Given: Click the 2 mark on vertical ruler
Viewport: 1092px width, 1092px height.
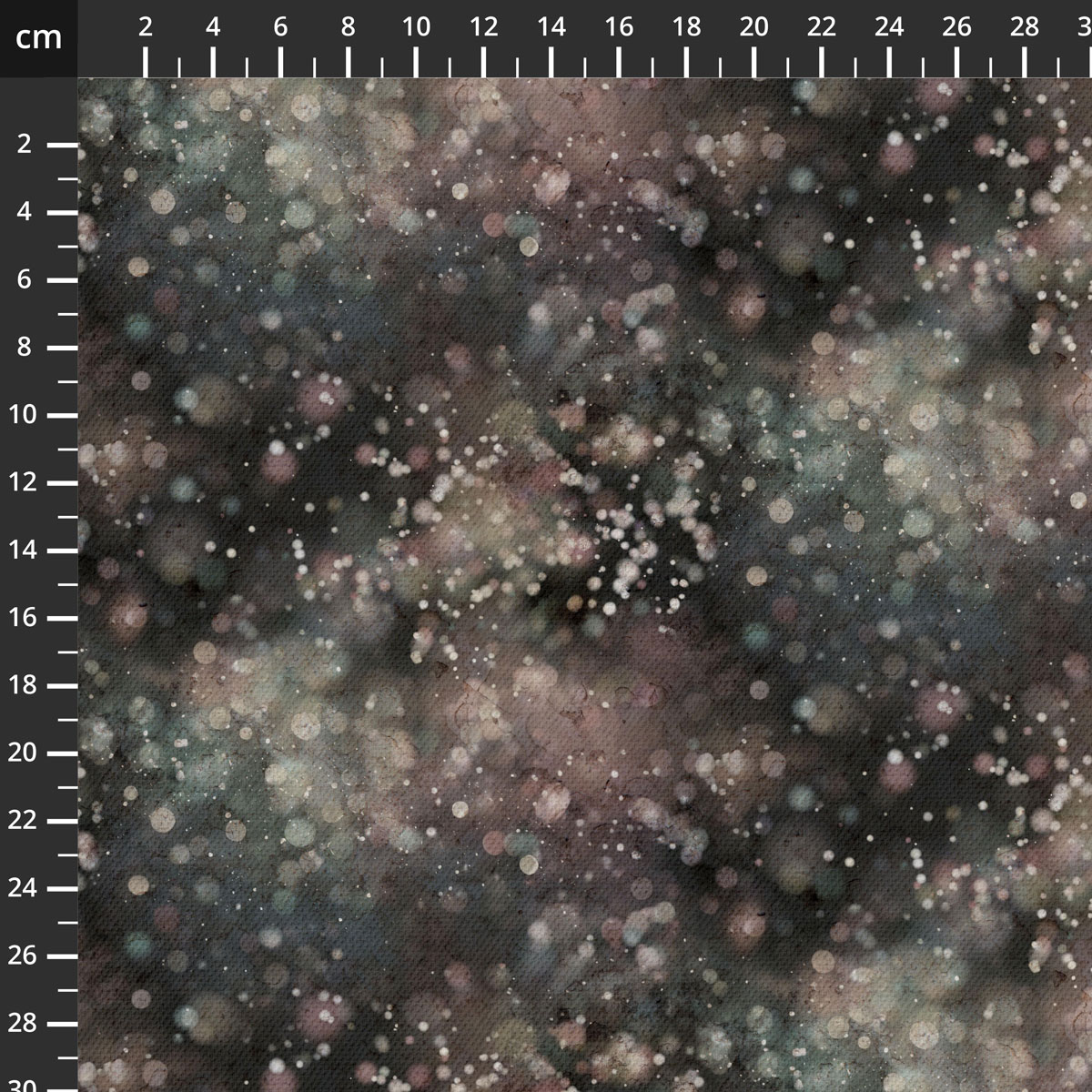Looking at the screenshot, I should click(25, 145).
